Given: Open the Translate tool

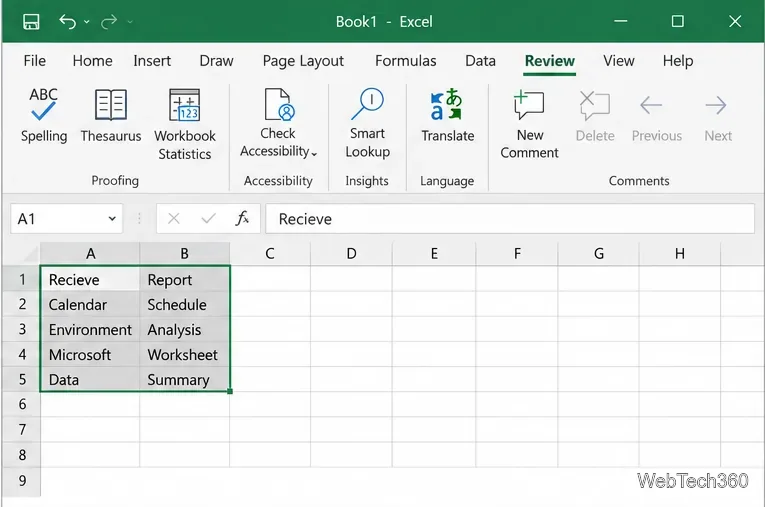Looking at the screenshot, I should point(447,116).
